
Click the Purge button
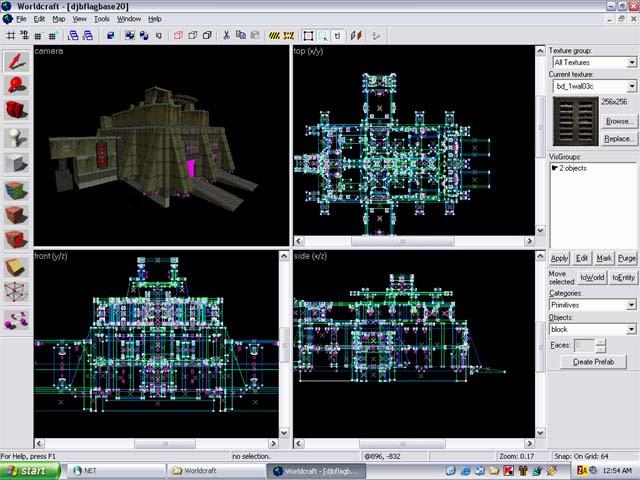click(627, 258)
